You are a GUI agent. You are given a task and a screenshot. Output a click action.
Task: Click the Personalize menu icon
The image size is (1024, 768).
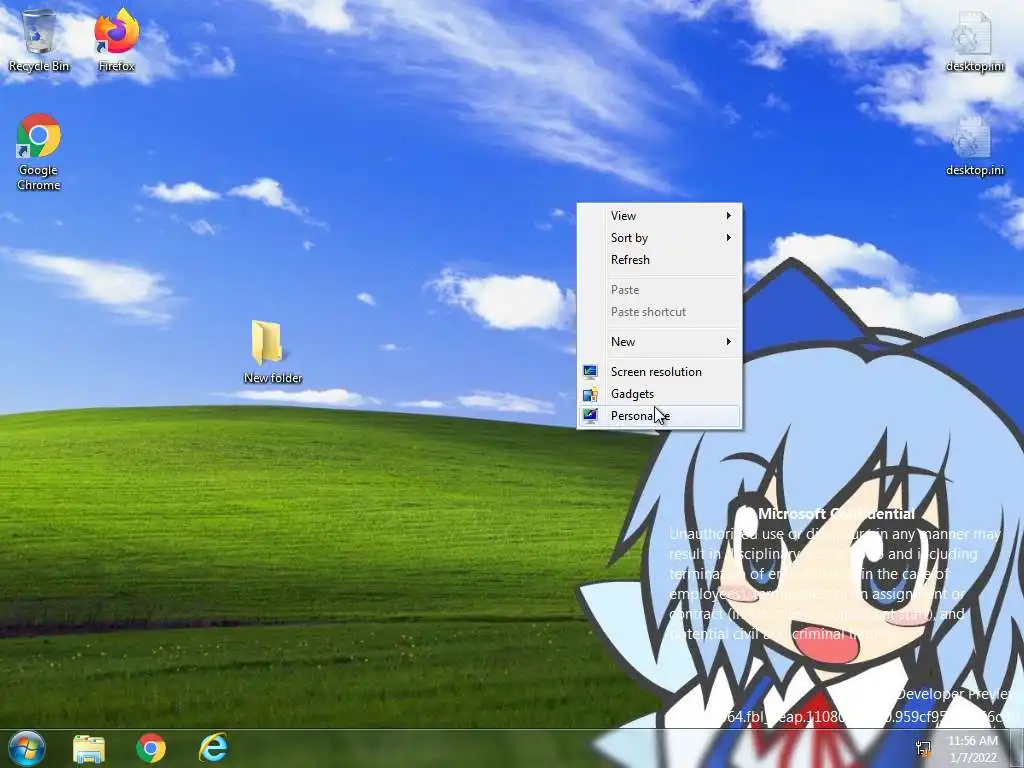pyautogui.click(x=590, y=416)
